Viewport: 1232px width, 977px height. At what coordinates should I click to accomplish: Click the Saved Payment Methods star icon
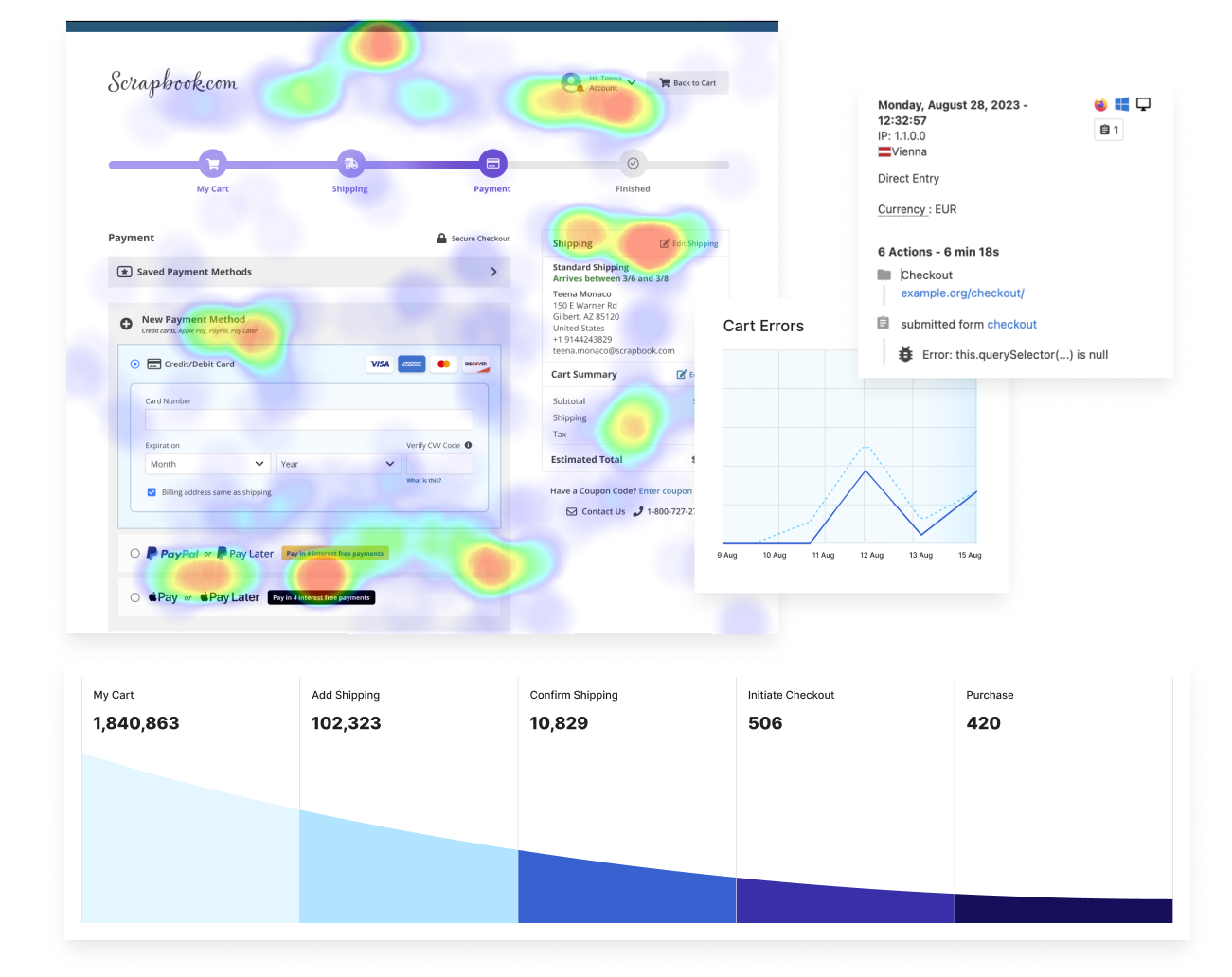click(x=124, y=272)
